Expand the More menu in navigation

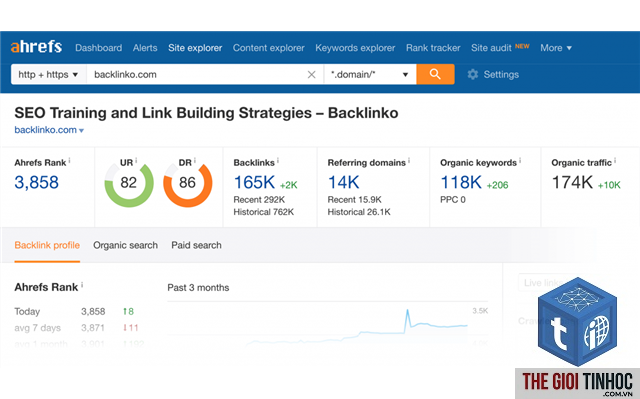point(556,48)
